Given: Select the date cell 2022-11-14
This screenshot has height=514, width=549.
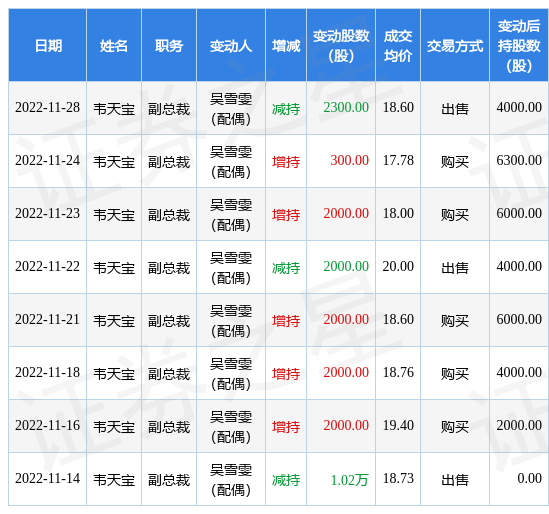Looking at the screenshot, I should (48, 478).
